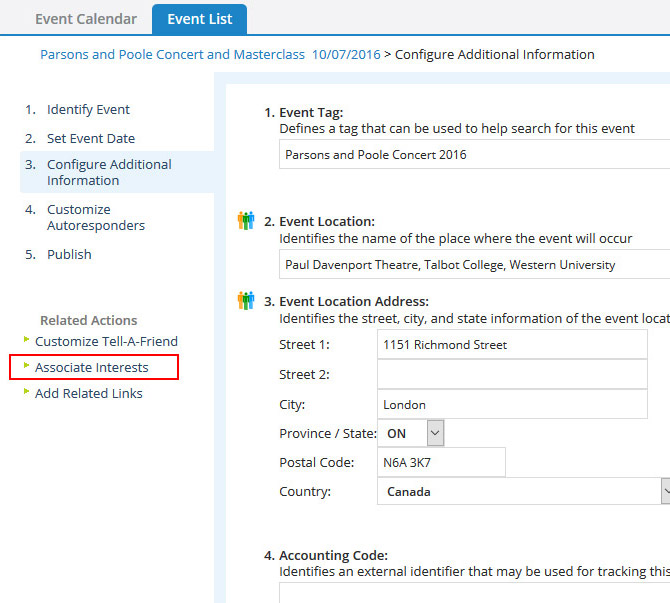This screenshot has width=670, height=603.
Task: Click the Event Location text field
Action: 474,265
